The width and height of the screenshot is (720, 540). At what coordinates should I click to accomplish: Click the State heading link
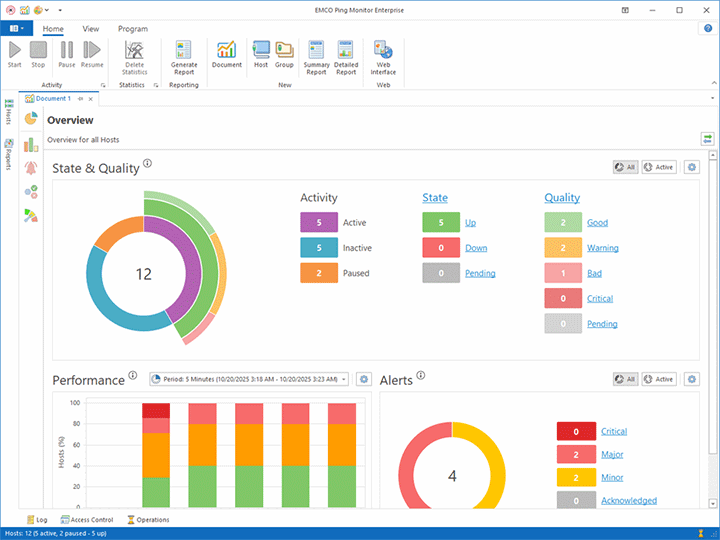click(x=435, y=198)
